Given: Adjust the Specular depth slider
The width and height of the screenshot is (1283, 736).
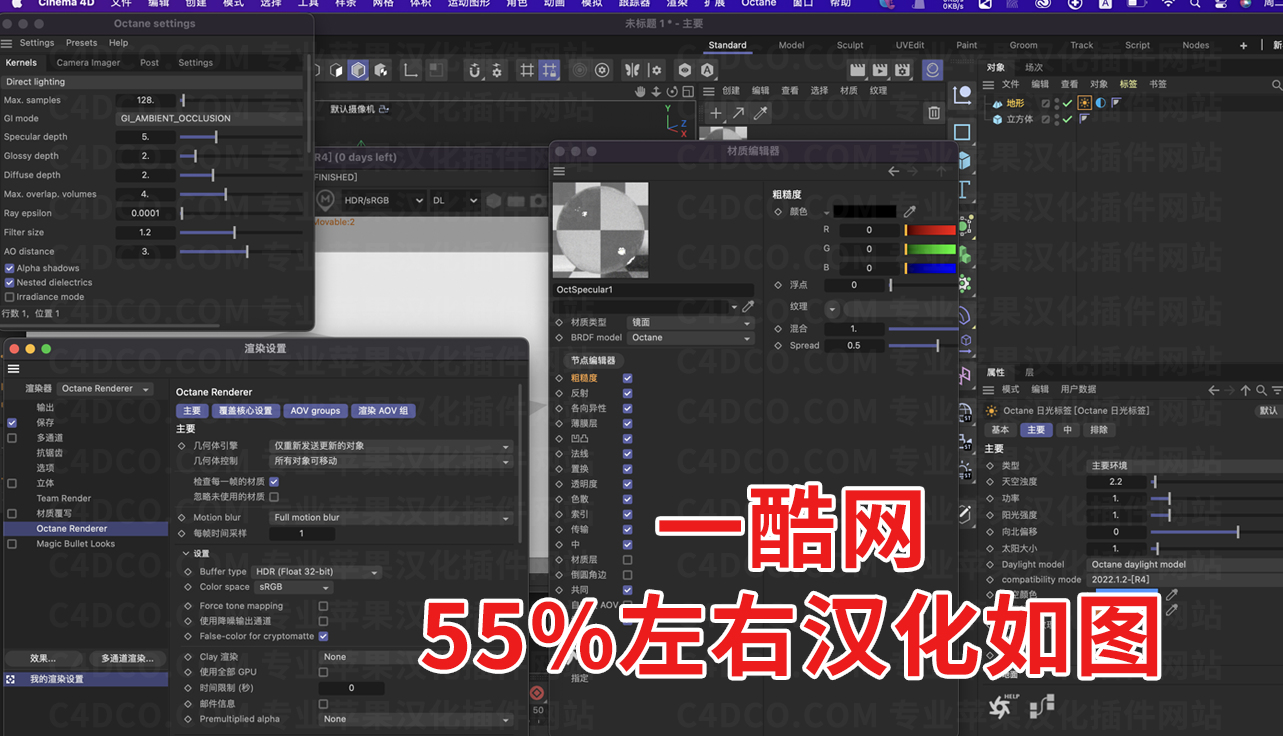Looking at the screenshot, I should [241, 137].
